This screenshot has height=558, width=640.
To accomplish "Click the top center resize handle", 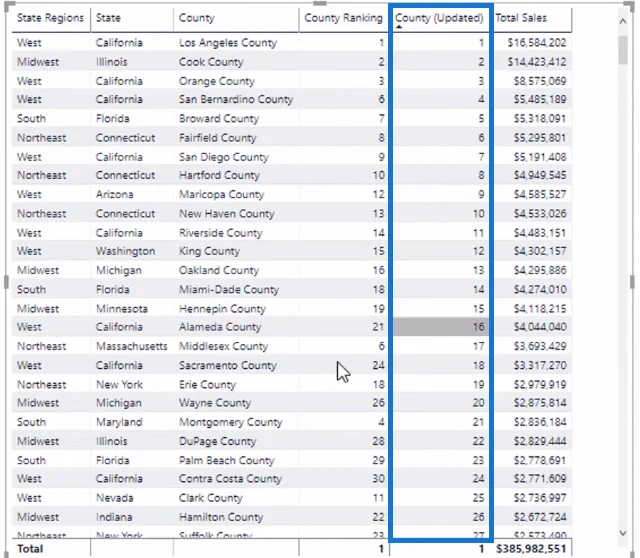I will (x=320, y=4).
